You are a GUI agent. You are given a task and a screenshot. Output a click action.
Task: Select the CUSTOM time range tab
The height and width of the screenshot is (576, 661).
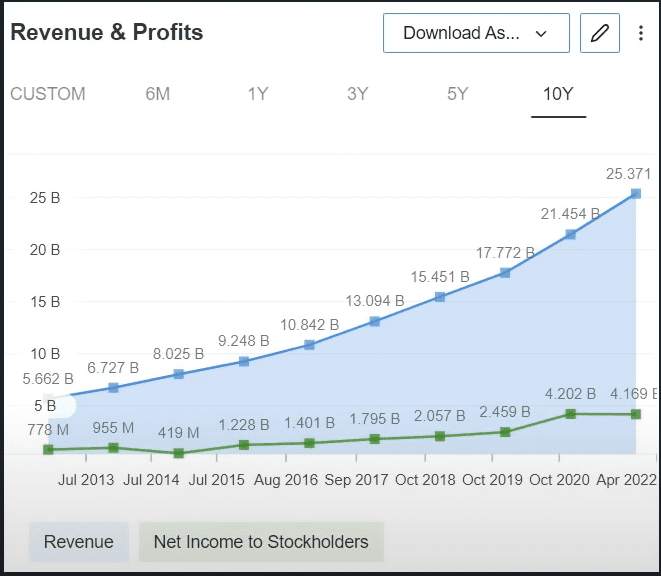[x=48, y=94]
